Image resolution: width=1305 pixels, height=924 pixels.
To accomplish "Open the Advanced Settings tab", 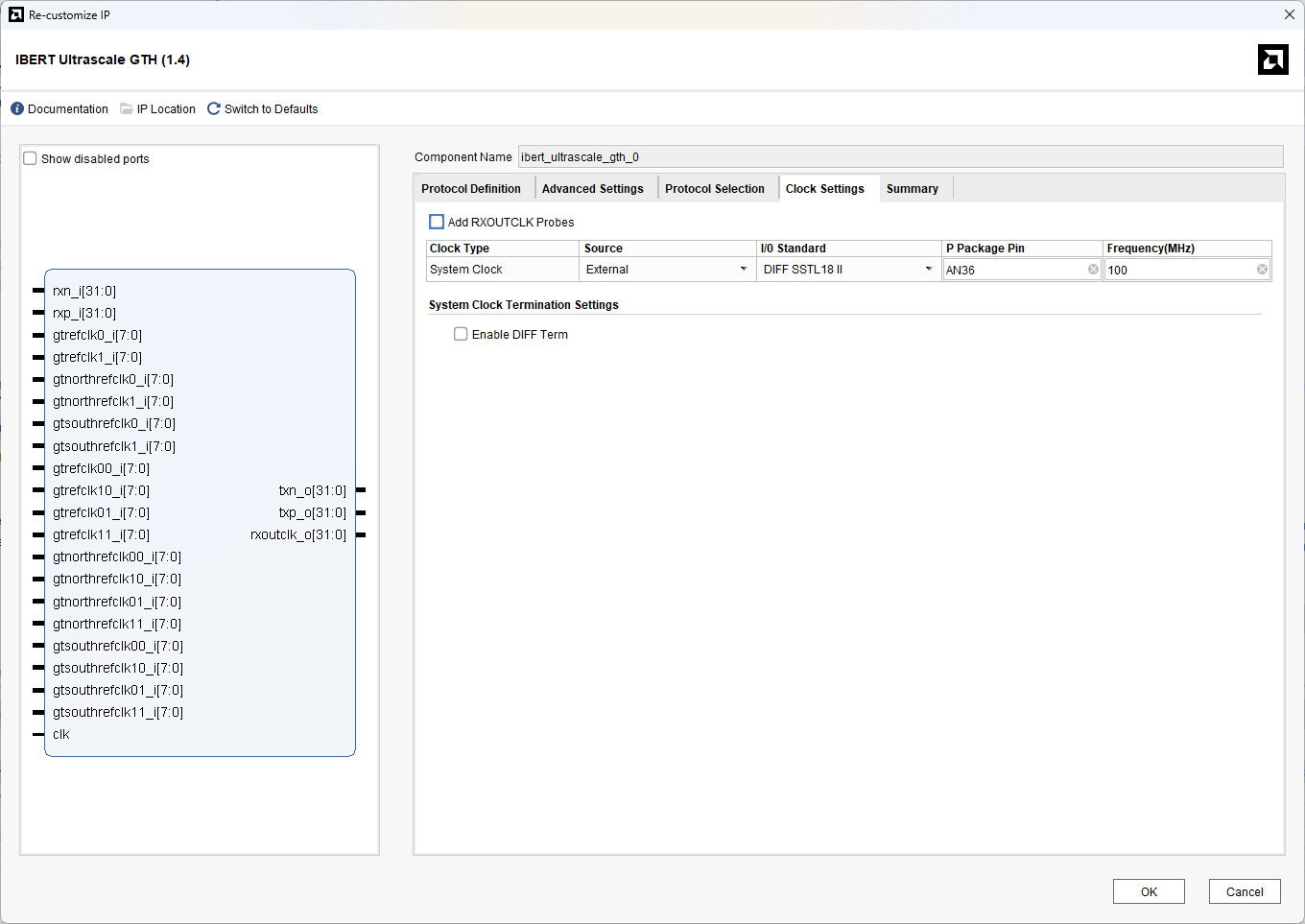I will pos(592,189).
